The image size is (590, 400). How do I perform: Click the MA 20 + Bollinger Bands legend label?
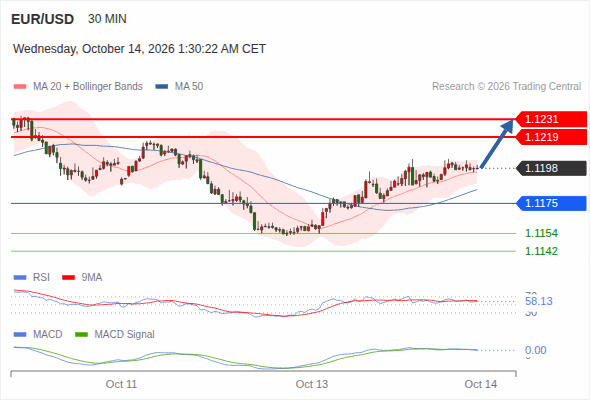88,87
